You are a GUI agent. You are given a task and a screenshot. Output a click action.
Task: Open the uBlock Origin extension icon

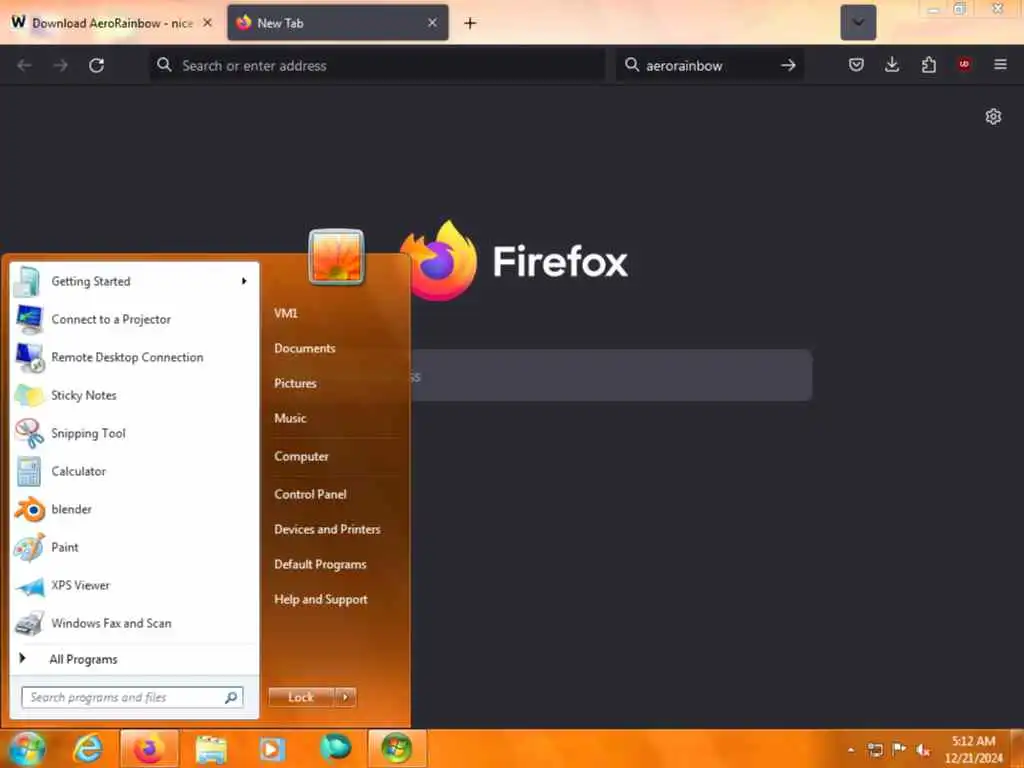click(964, 64)
